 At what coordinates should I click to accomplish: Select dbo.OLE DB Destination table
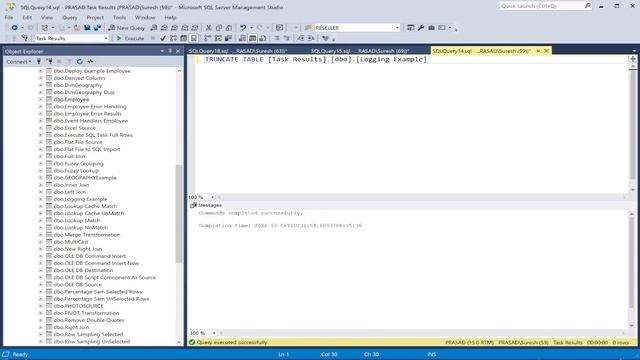click(x=83, y=270)
